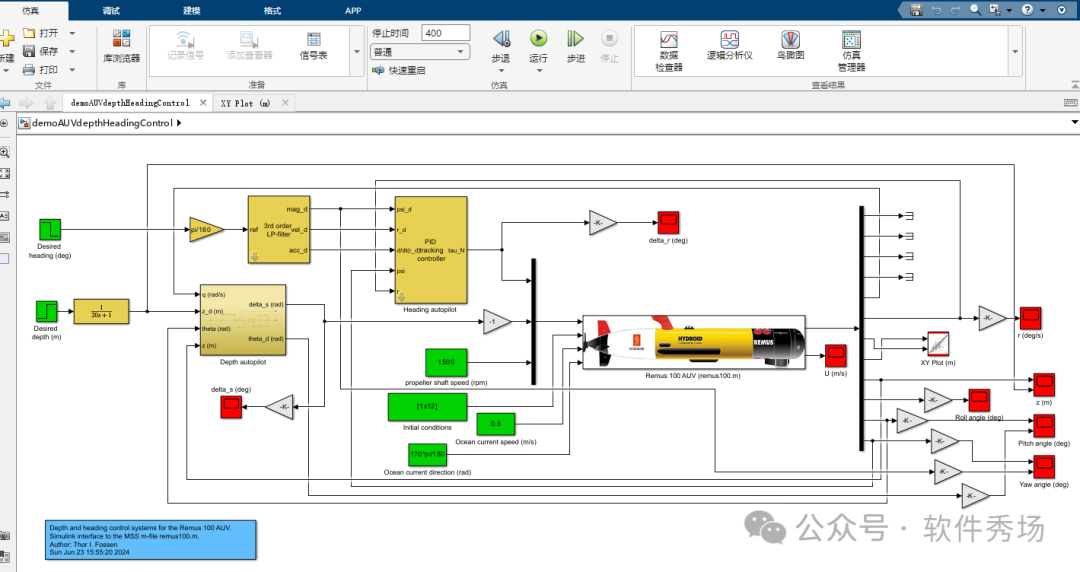Viewport: 1080px width, 572px height.
Task: Select the U (m/s) scope block
Action: pos(835,356)
